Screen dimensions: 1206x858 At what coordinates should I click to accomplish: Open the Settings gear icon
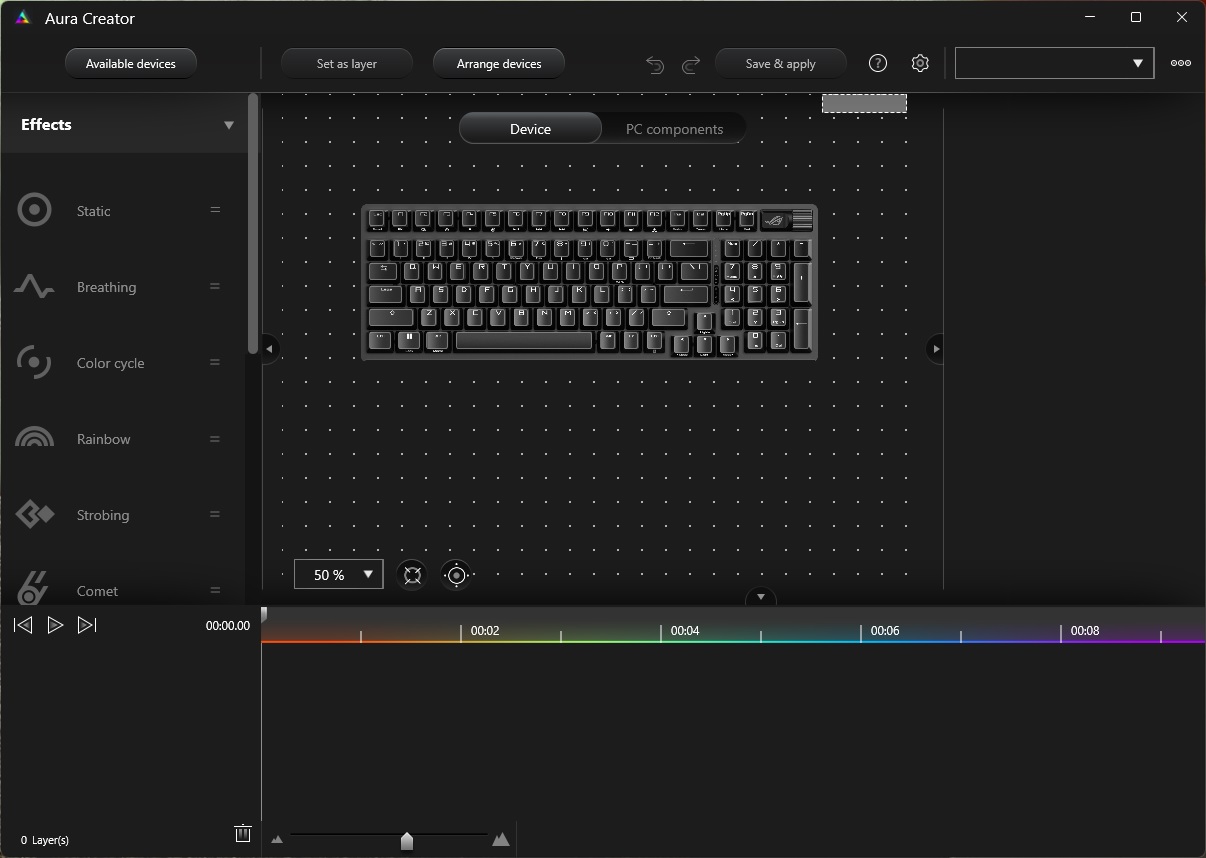pos(920,63)
